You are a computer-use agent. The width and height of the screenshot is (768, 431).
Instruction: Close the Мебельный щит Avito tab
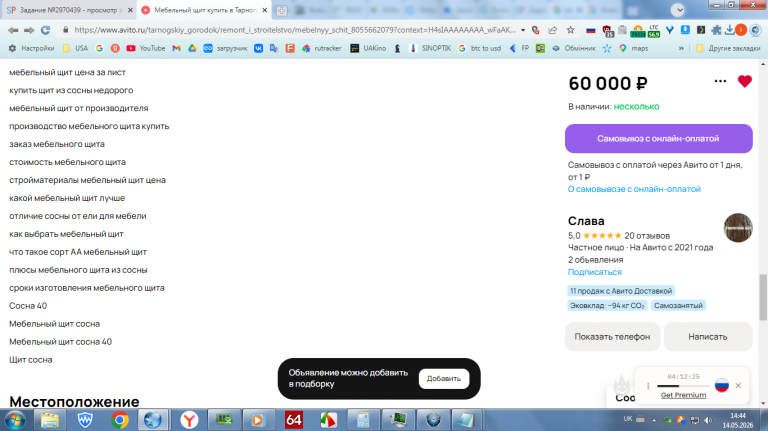264,10
